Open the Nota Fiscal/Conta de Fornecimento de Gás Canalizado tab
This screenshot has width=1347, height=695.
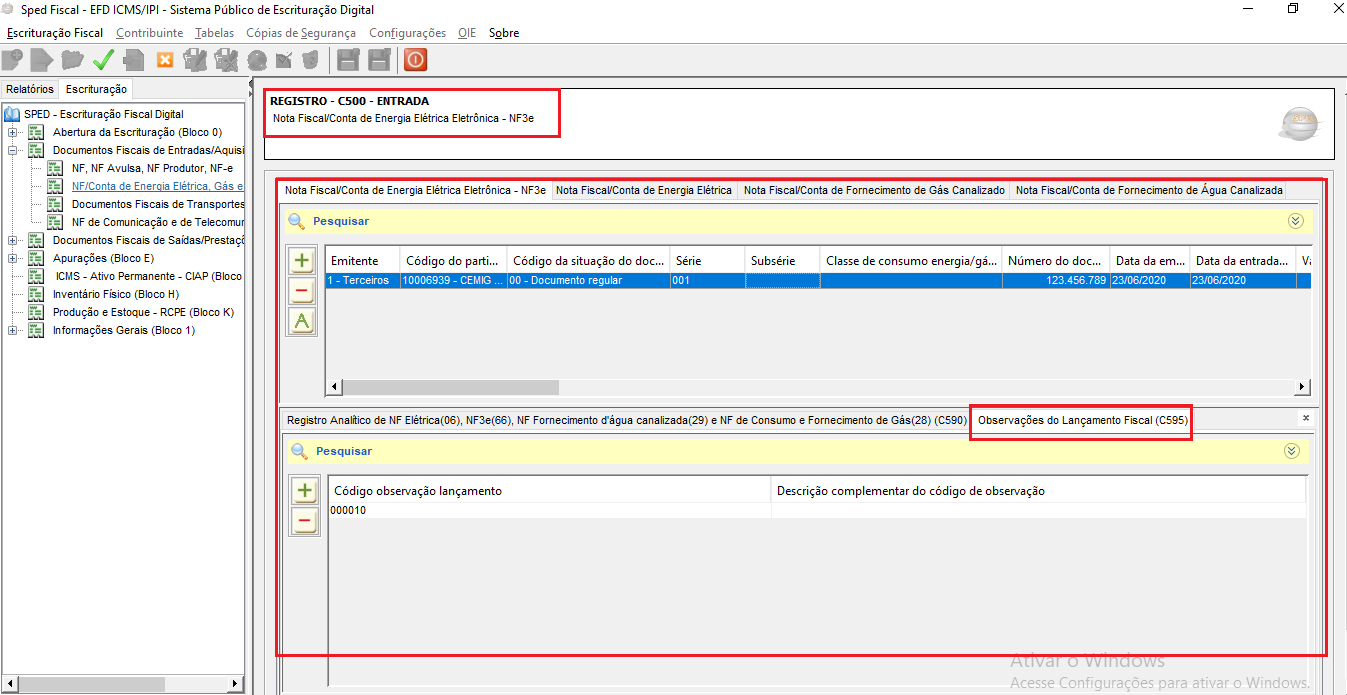pyautogui.click(x=874, y=190)
